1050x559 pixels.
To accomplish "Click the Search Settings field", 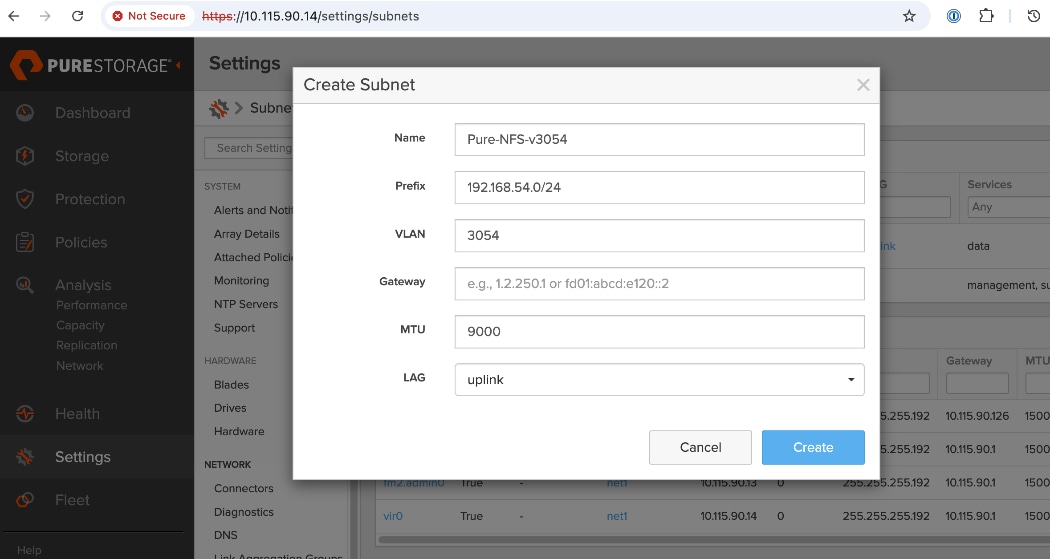I will click(x=248, y=148).
